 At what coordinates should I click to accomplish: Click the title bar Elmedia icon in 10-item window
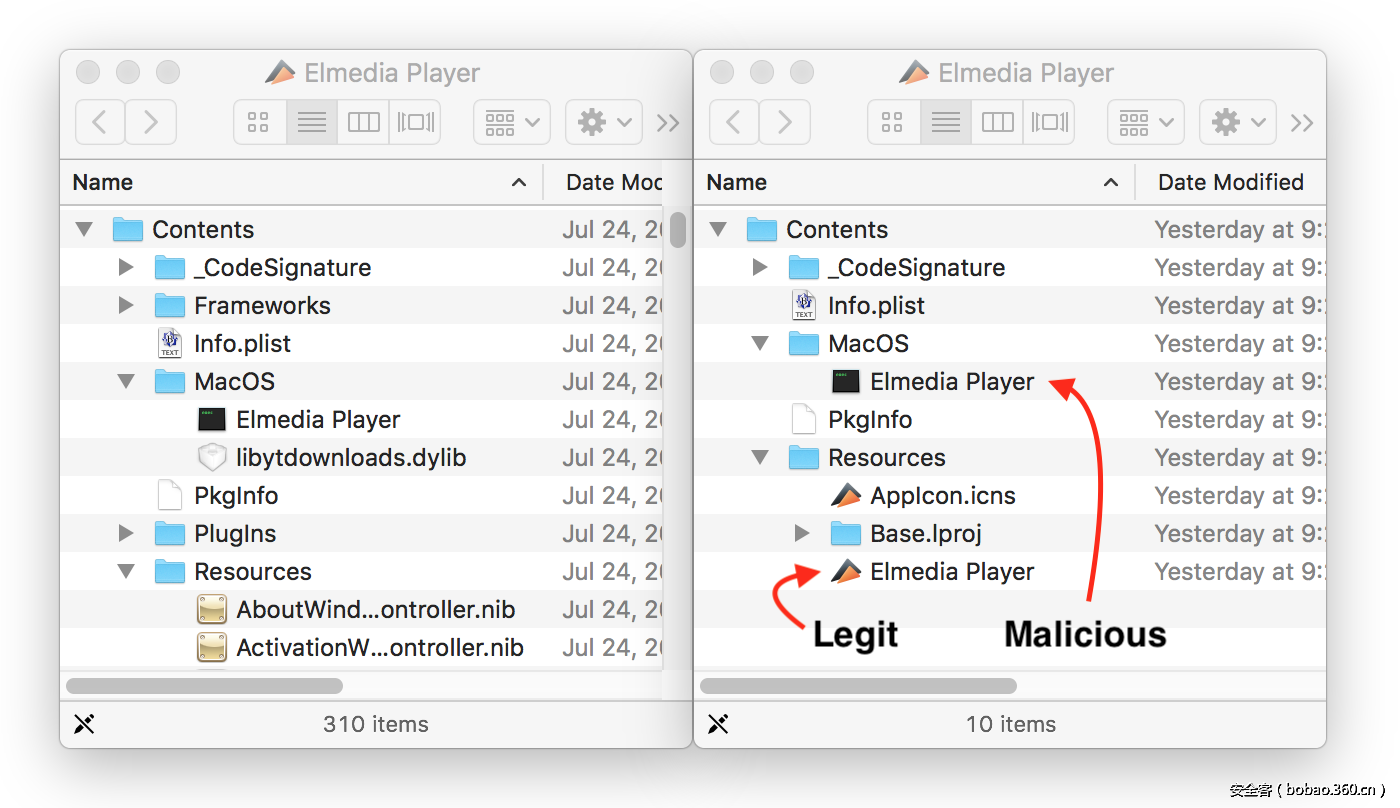[x=914, y=73]
